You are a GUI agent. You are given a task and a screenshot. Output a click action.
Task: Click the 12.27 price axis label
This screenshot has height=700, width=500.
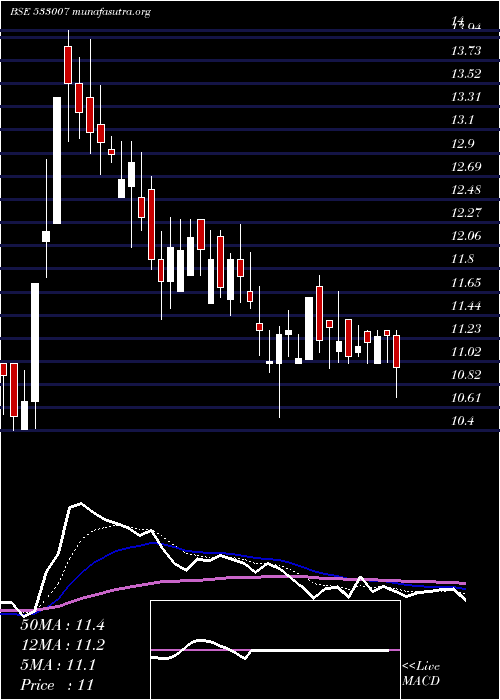pos(467,212)
